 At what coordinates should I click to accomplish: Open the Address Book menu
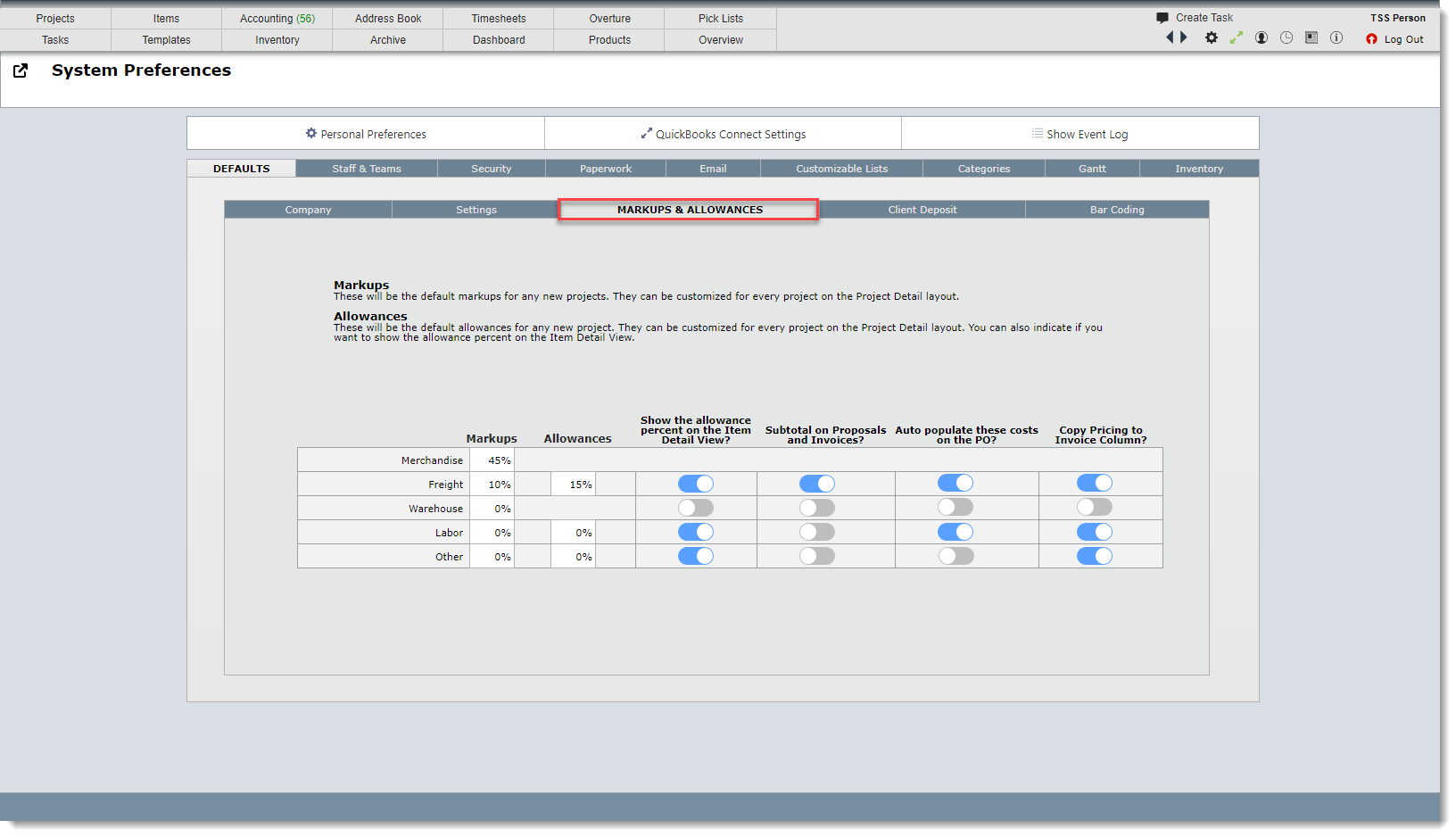click(388, 19)
